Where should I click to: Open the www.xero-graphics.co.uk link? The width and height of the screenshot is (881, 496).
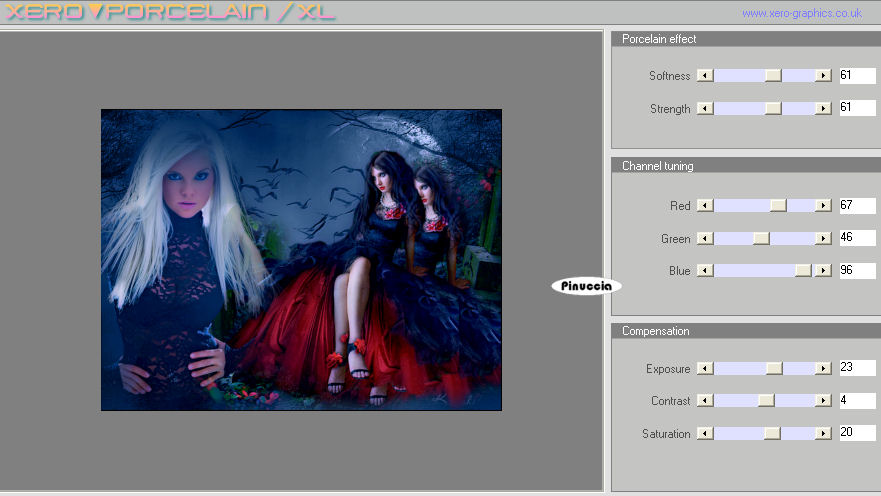[x=802, y=13]
